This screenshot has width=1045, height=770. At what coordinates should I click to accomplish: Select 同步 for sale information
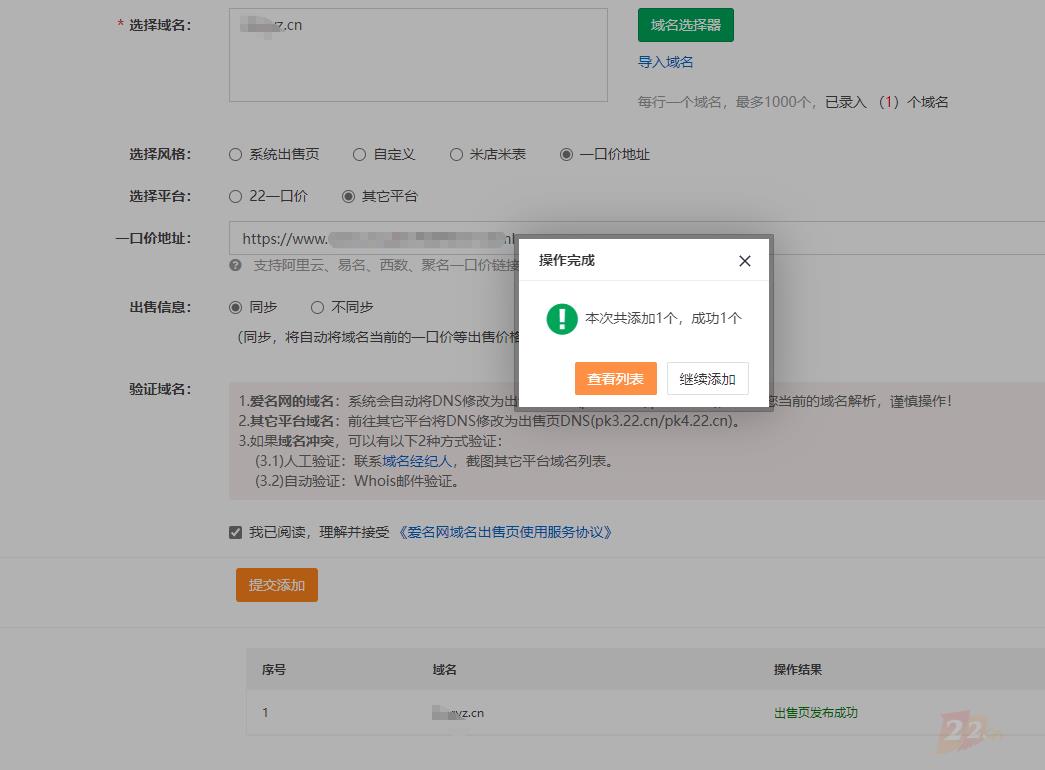pyautogui.click(x=236, y=308)
